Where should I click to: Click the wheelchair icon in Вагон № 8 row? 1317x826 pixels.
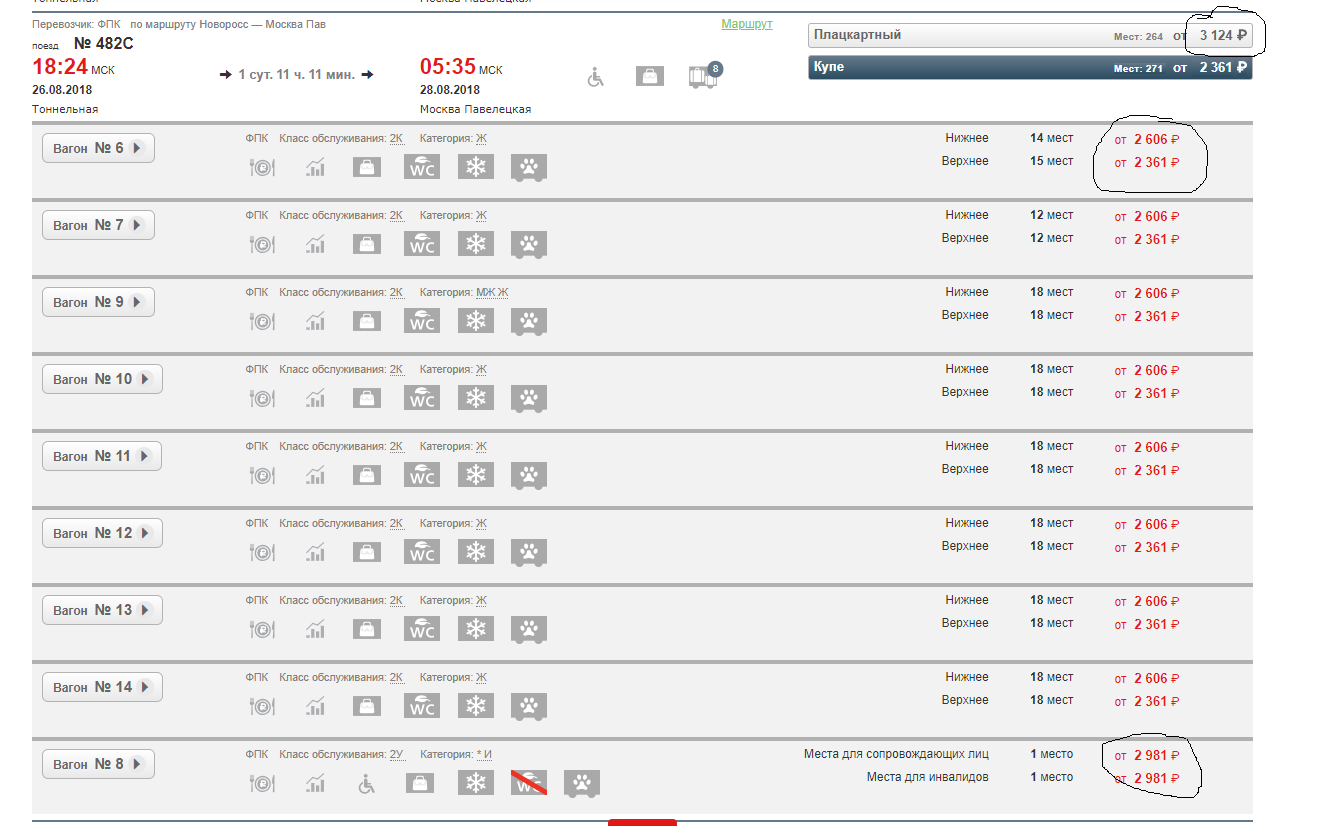click(x=367, y=783)
